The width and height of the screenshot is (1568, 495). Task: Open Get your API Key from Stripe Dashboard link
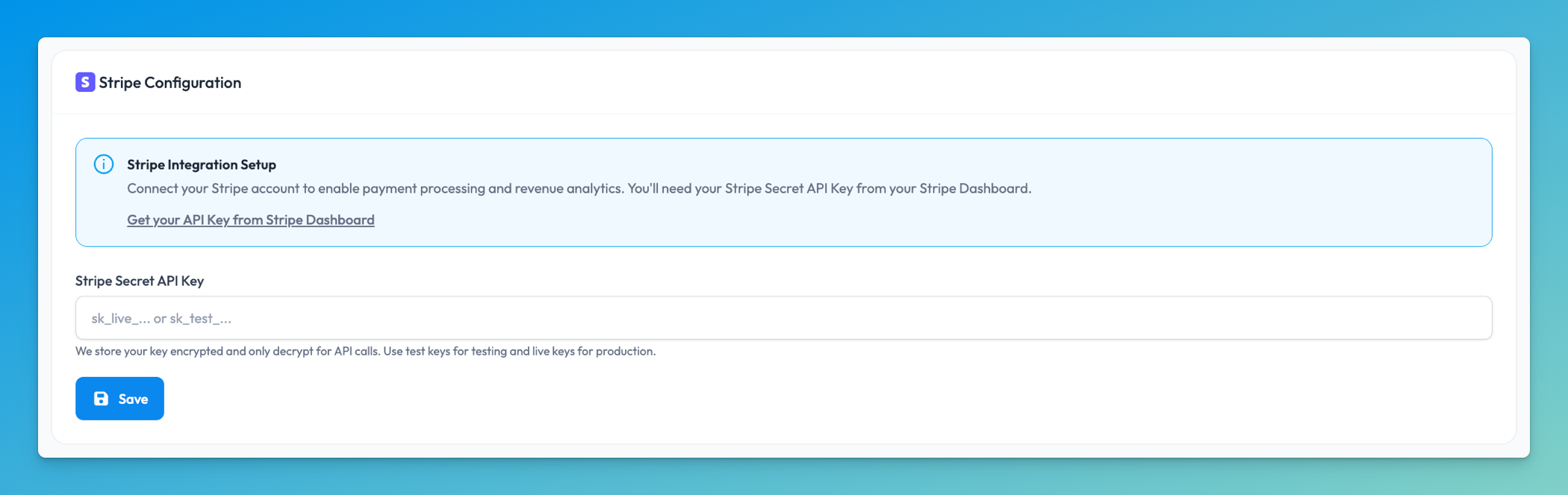(x=251, y=220)
